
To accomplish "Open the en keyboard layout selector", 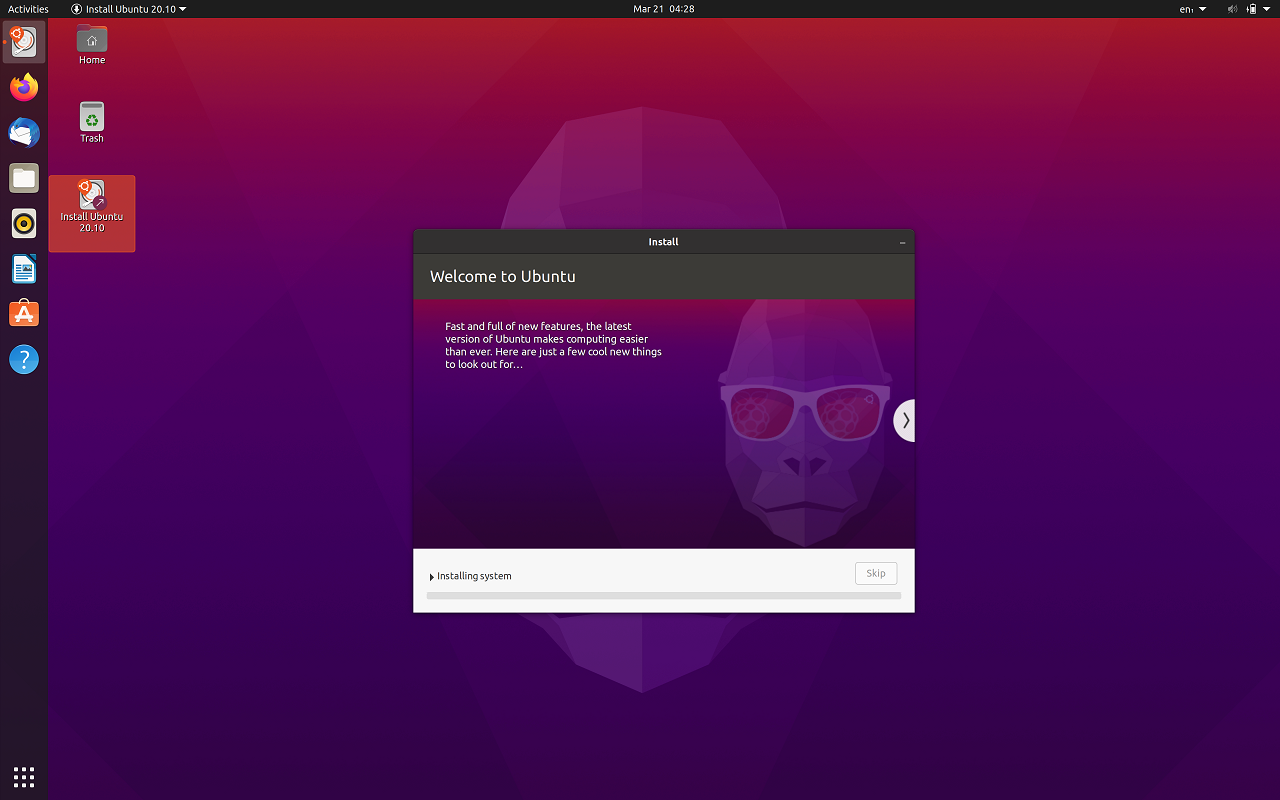I will click(x=1193, y=9).
